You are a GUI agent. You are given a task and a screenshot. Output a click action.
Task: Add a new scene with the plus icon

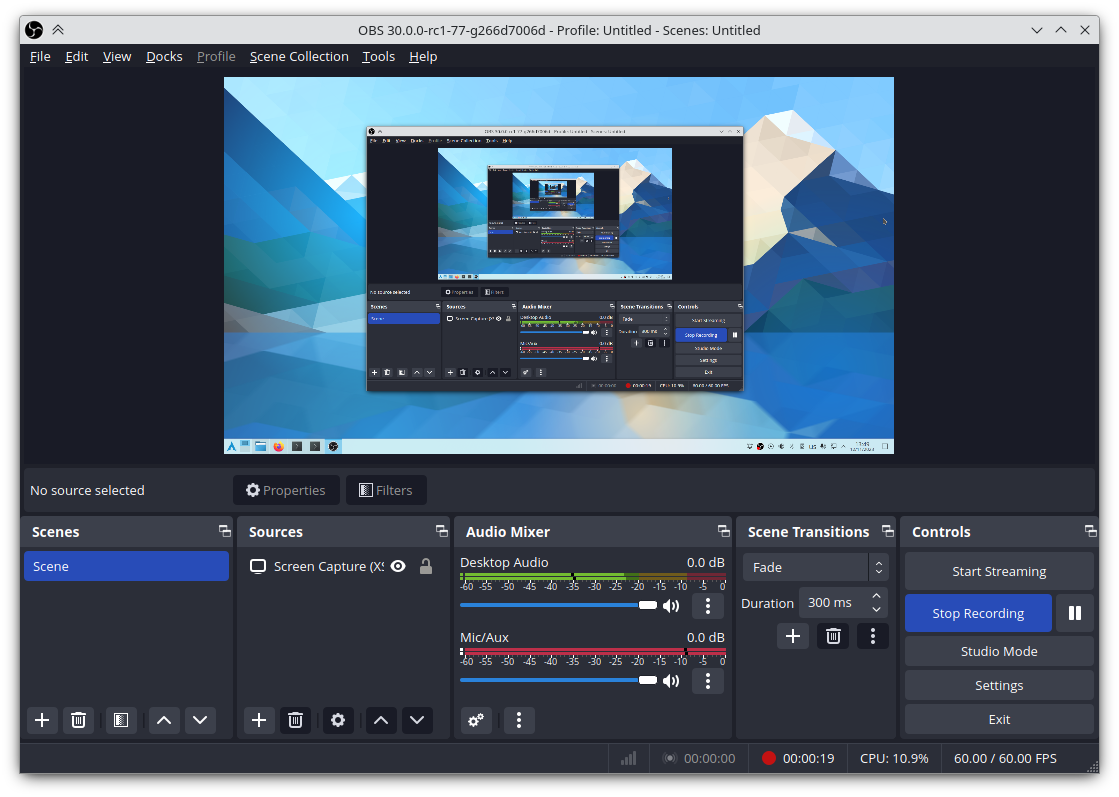tap(42, 720)
